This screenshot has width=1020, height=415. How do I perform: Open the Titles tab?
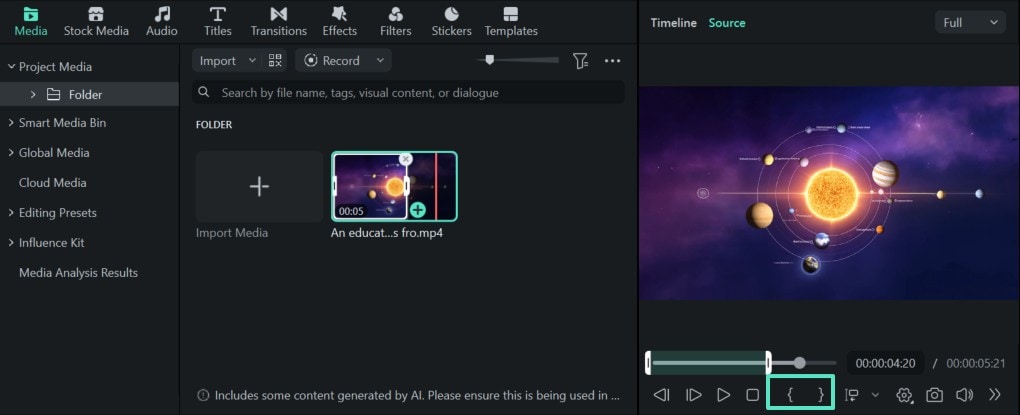click(217, 21)
